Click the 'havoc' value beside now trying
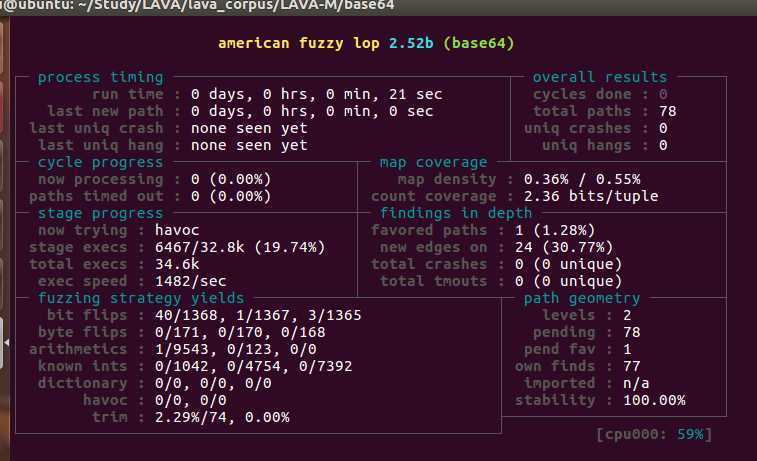Screen dimensions: 757x461 [177, 230]
